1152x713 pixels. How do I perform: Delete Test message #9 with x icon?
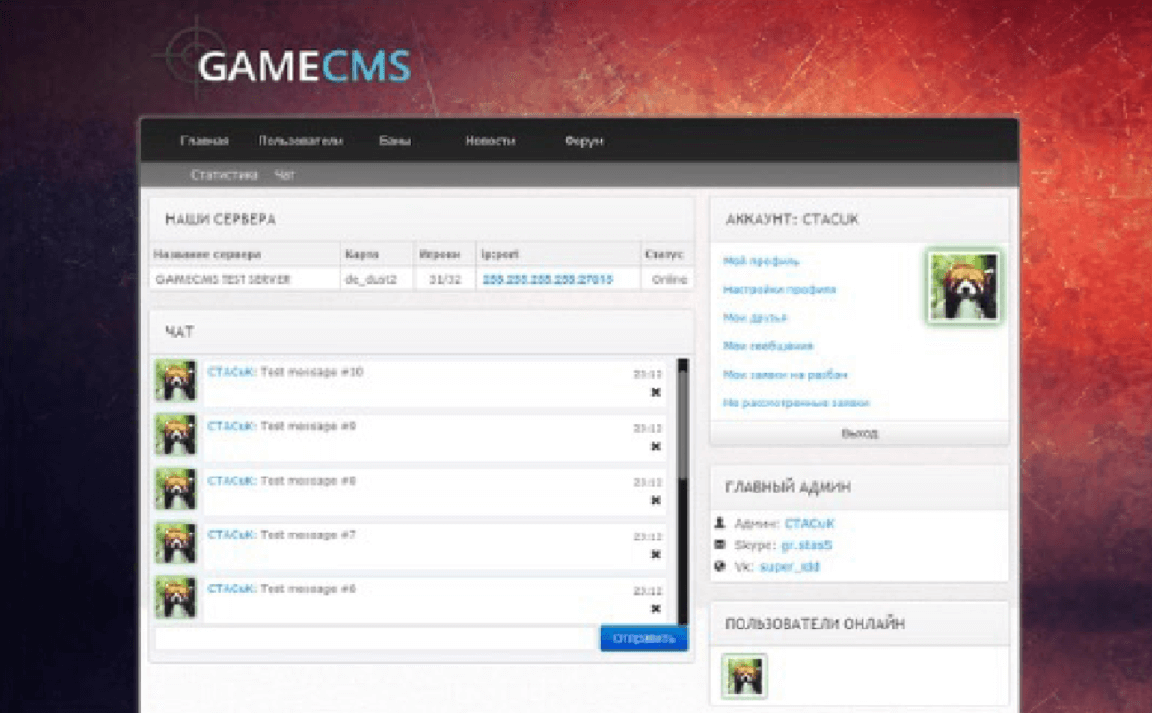point(656,447)
